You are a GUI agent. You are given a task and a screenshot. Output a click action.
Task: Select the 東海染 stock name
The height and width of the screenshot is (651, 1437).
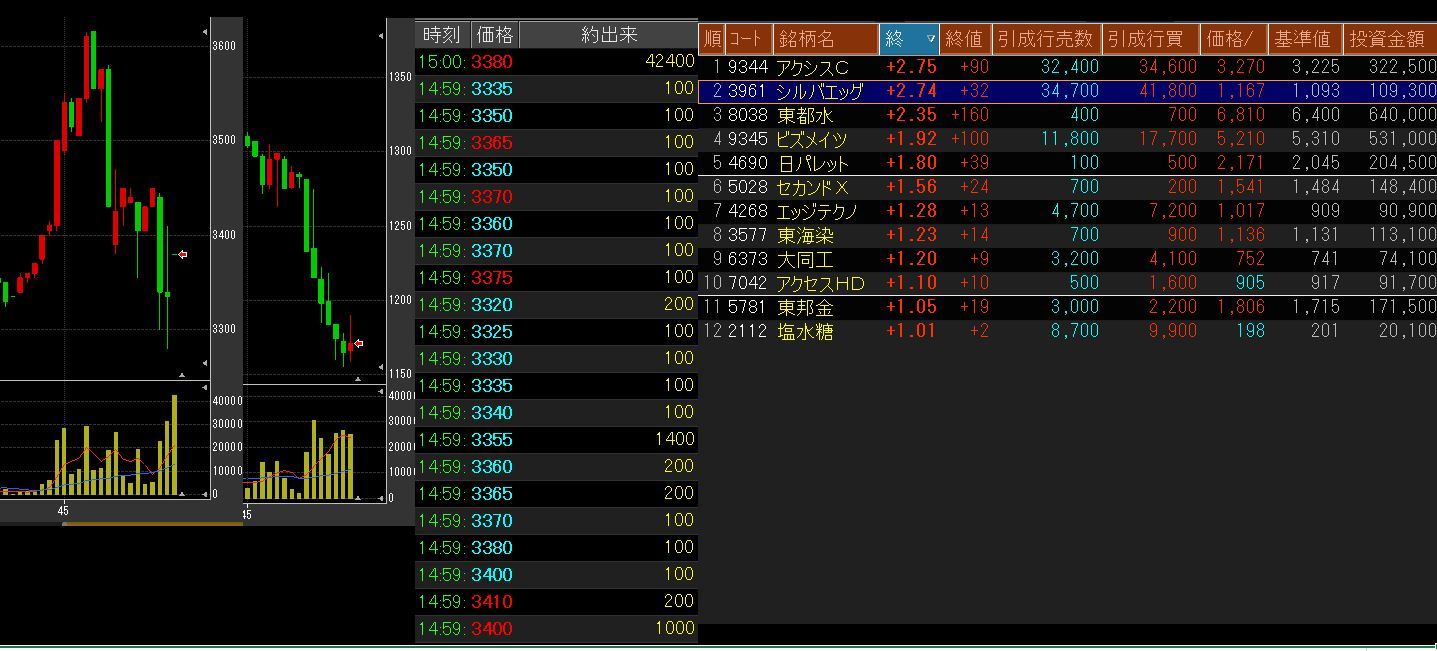click(x=805, y=235)
